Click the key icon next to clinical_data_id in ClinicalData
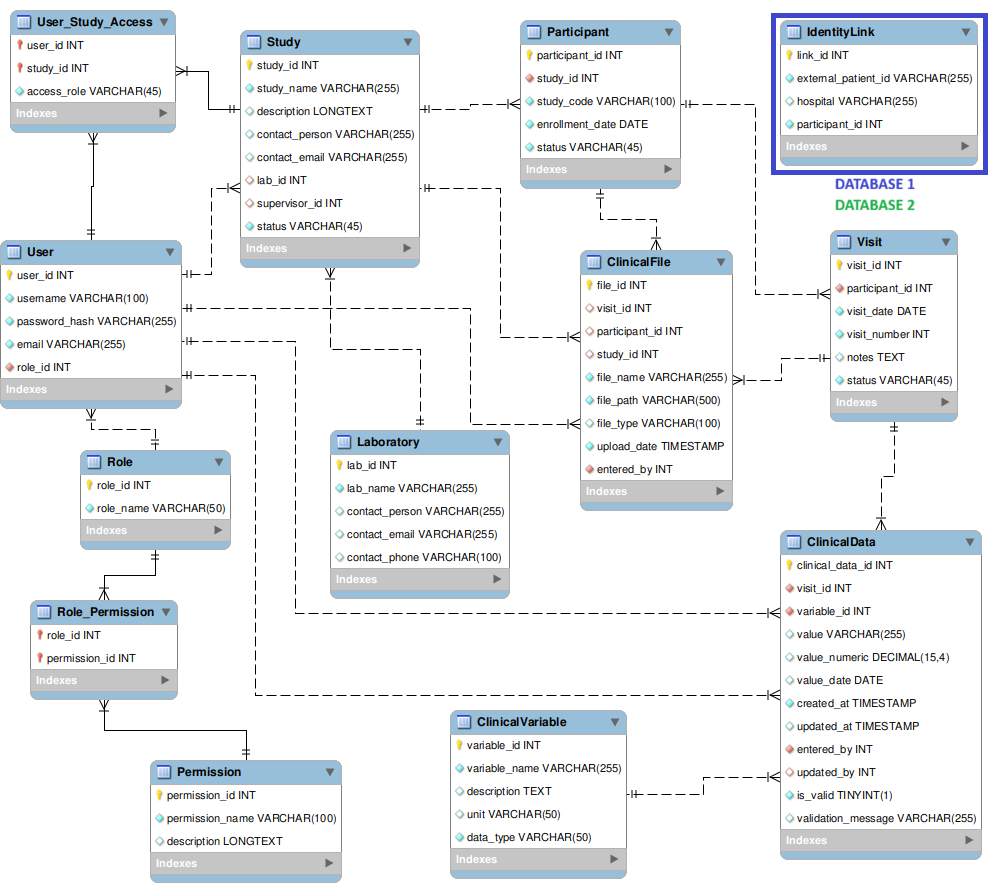This screenshot has width=1001, height=892. (790, 564)
